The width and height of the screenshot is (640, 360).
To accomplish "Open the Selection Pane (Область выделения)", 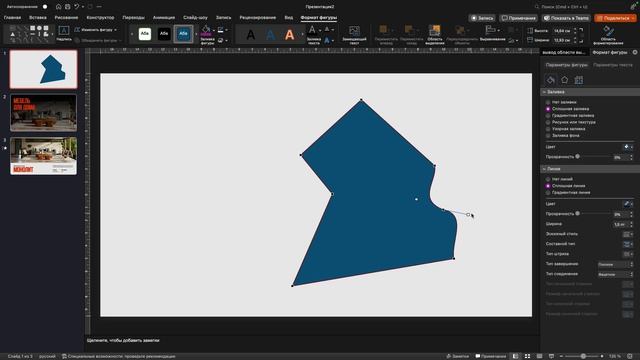I will [x=434, y=34].
